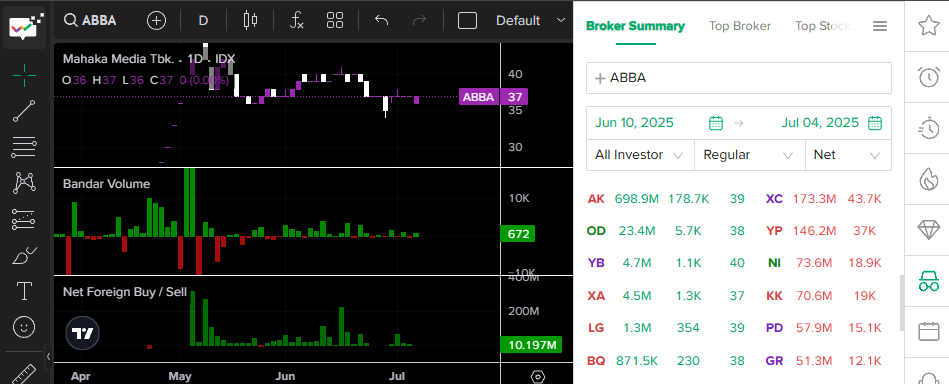Screen dimensions: 949x384
Task: Toggle the fullscreen square checkbox in toolbar
Action: click(467, 21)
